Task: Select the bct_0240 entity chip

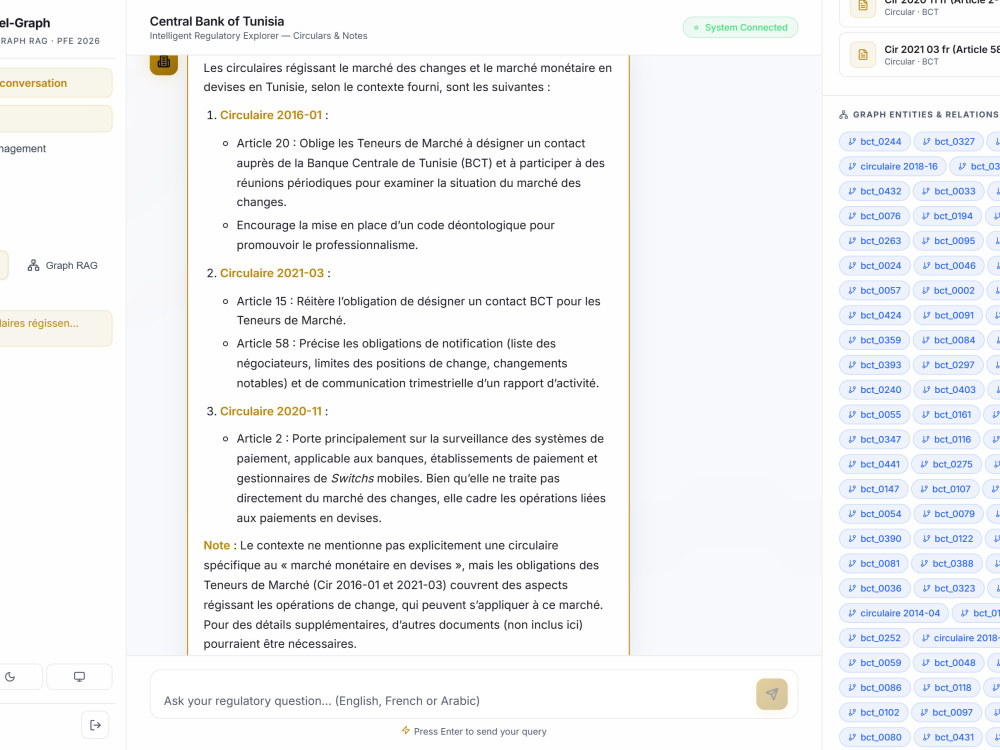Action: point(874,390)
